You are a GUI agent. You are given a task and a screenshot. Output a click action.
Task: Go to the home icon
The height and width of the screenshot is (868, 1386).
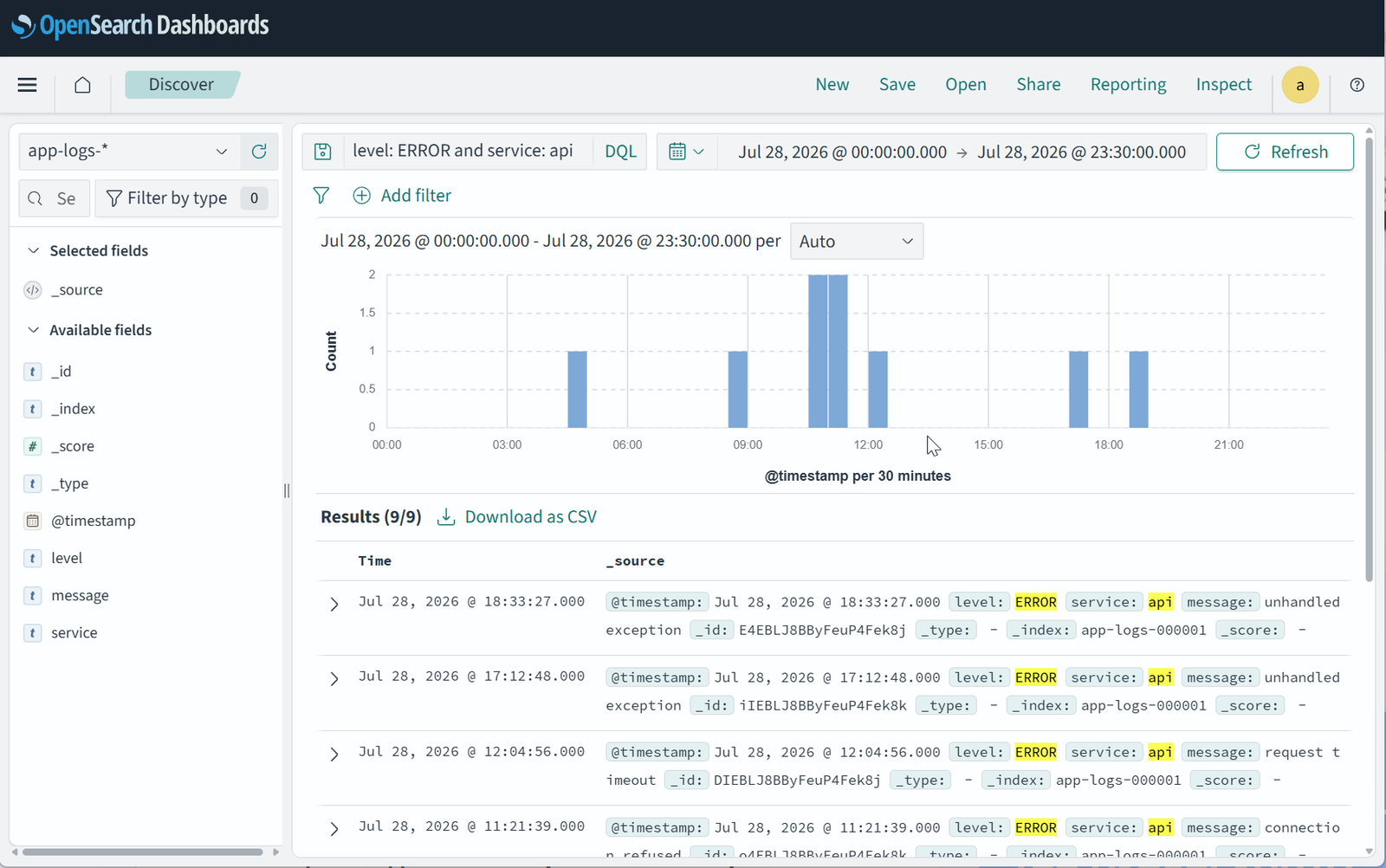point(82,85)
